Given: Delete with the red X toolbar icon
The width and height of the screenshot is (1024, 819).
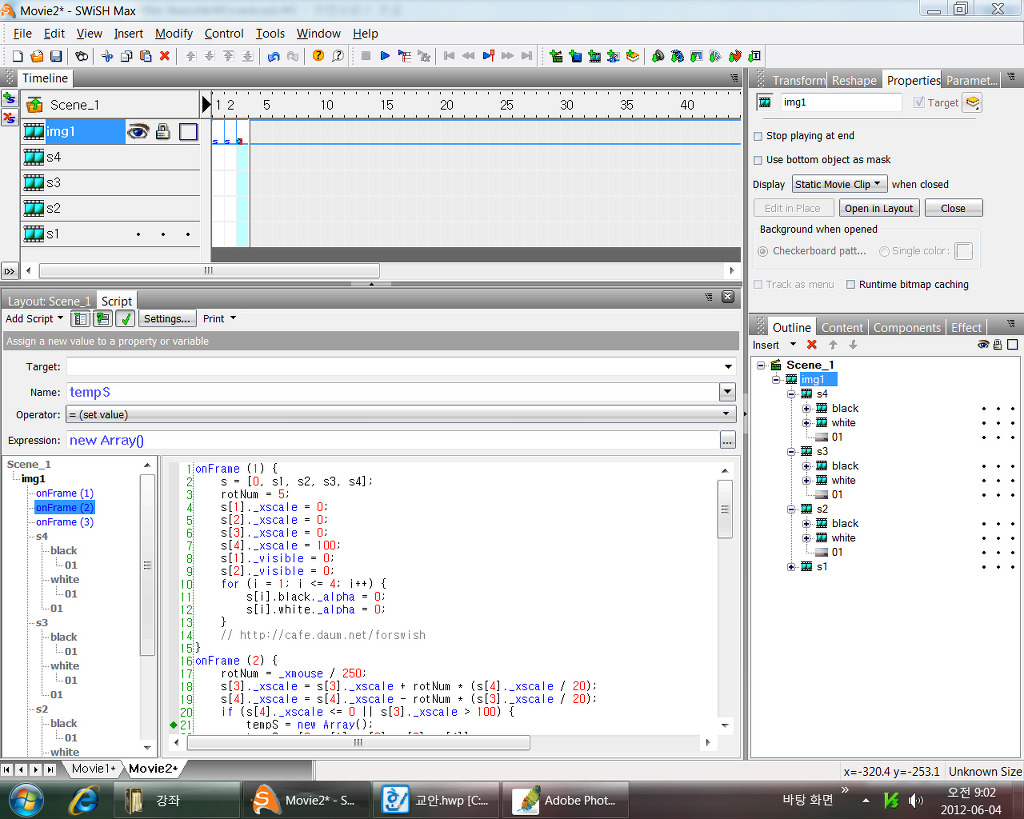Looking at the screenshot, I should point(165,56).
